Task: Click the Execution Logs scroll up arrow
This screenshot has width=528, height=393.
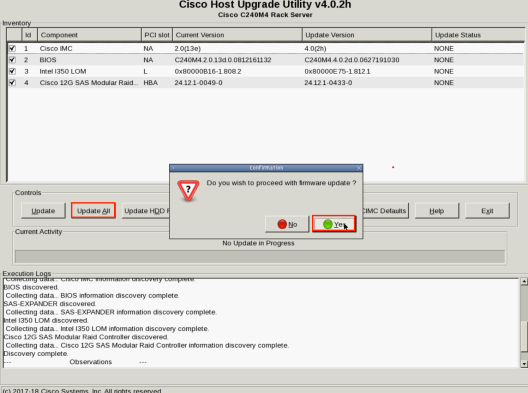Action: point(524,281)
